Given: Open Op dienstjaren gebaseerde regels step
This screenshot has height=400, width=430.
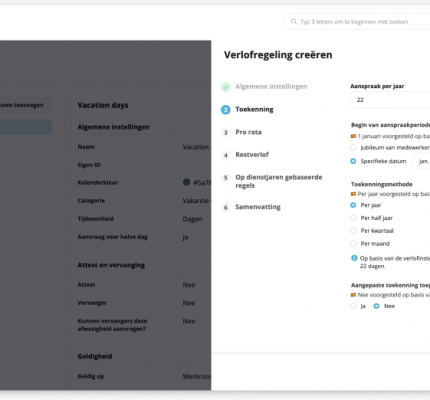Looking at the screenshot, I should point(279,181).
